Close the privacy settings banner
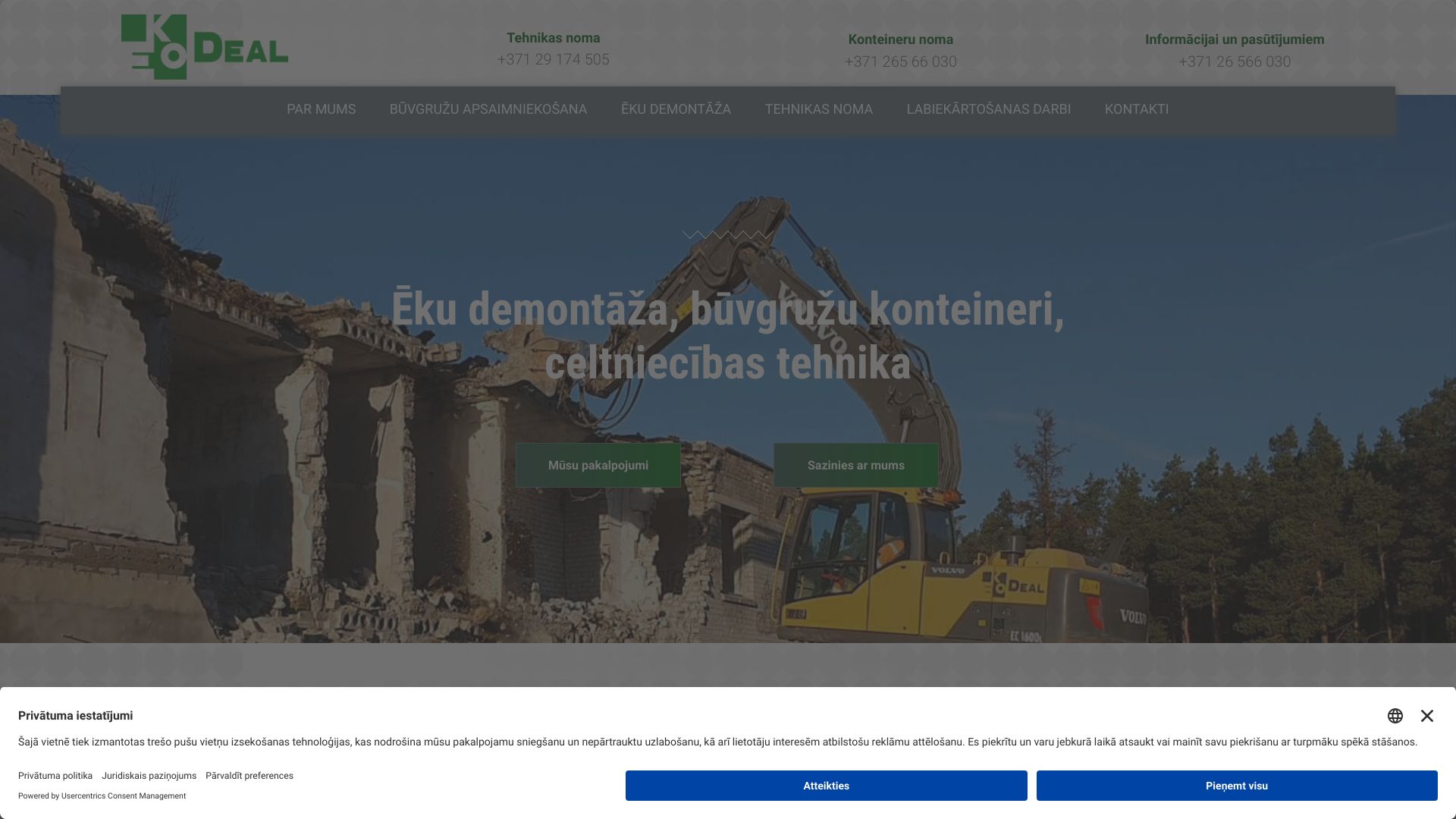Viewport: 1456px width, 819px height. (x=1427, y=716)
